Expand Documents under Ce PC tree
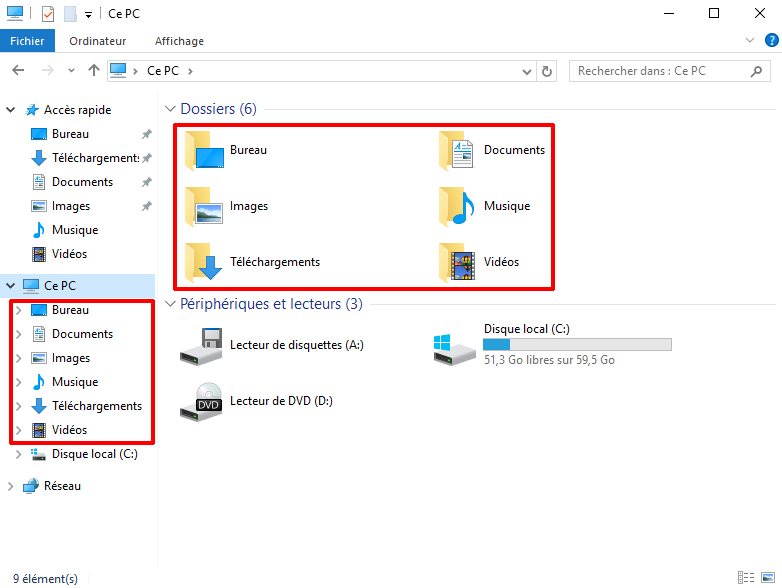 18,334
